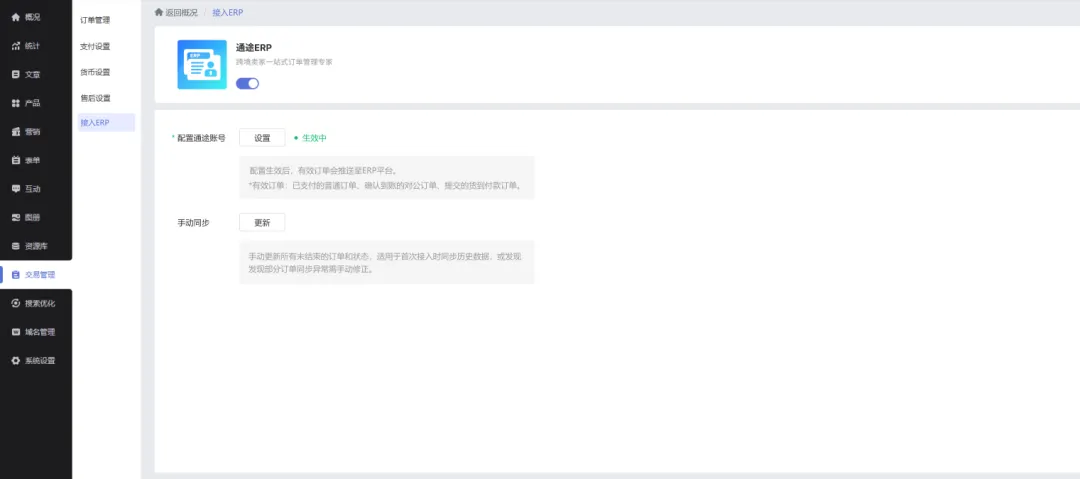Select 接入ERP submenu item
Screen dimensions: 1080x479
click(106, 123)
